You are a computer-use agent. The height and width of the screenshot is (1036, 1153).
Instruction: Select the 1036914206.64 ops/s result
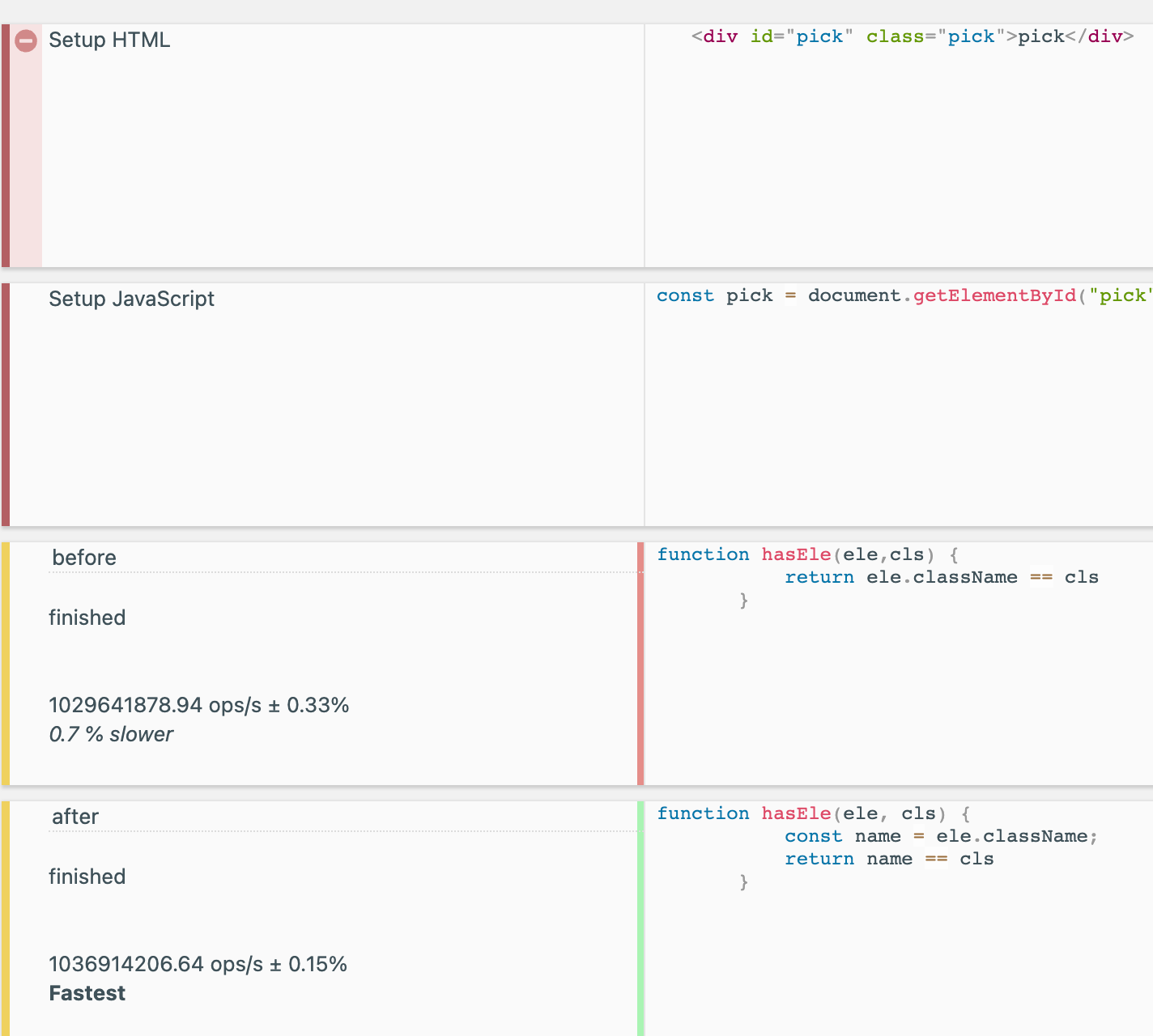click(198, 964)
